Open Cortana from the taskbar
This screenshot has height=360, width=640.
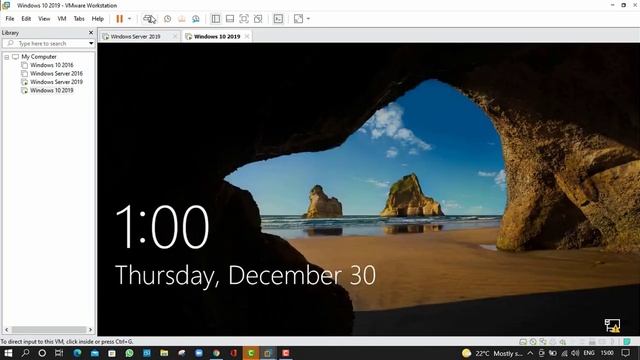coord(42,353)
